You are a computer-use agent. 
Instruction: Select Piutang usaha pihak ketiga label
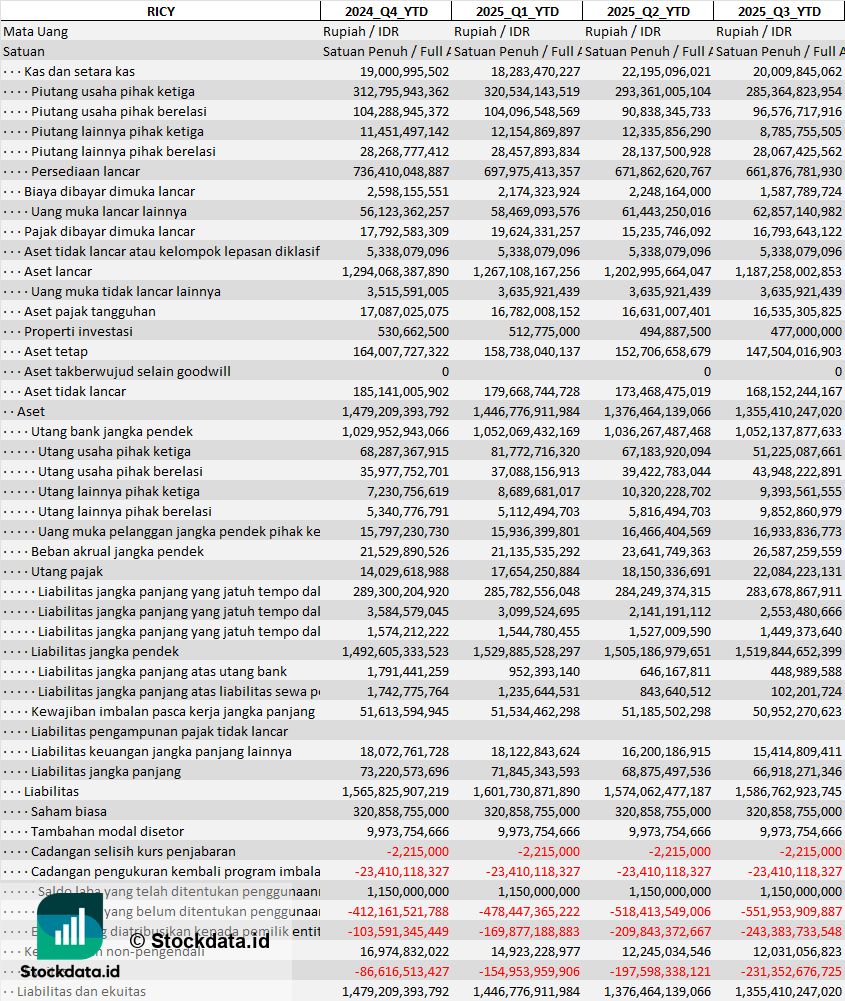click(113, 91)
